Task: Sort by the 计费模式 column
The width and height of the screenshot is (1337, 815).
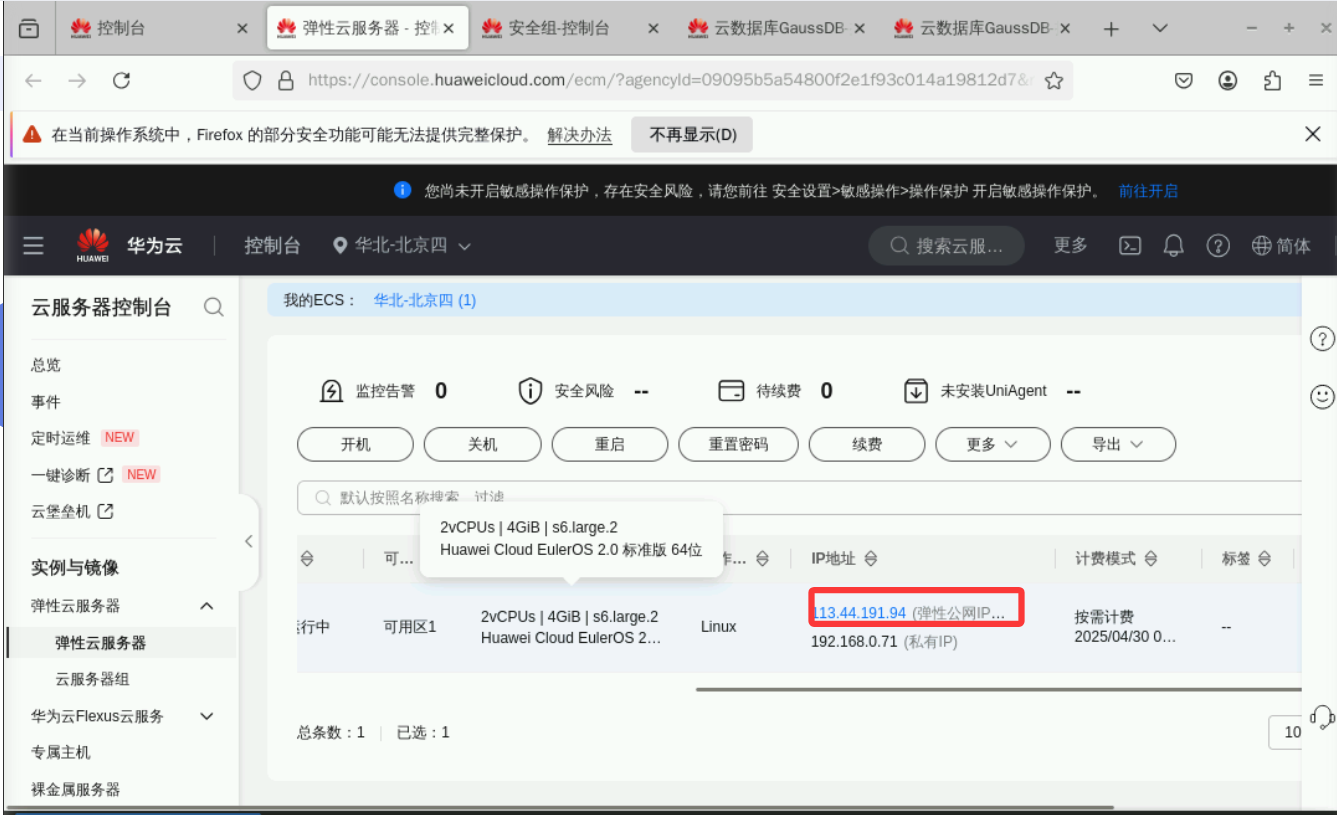Action: 1151,559
